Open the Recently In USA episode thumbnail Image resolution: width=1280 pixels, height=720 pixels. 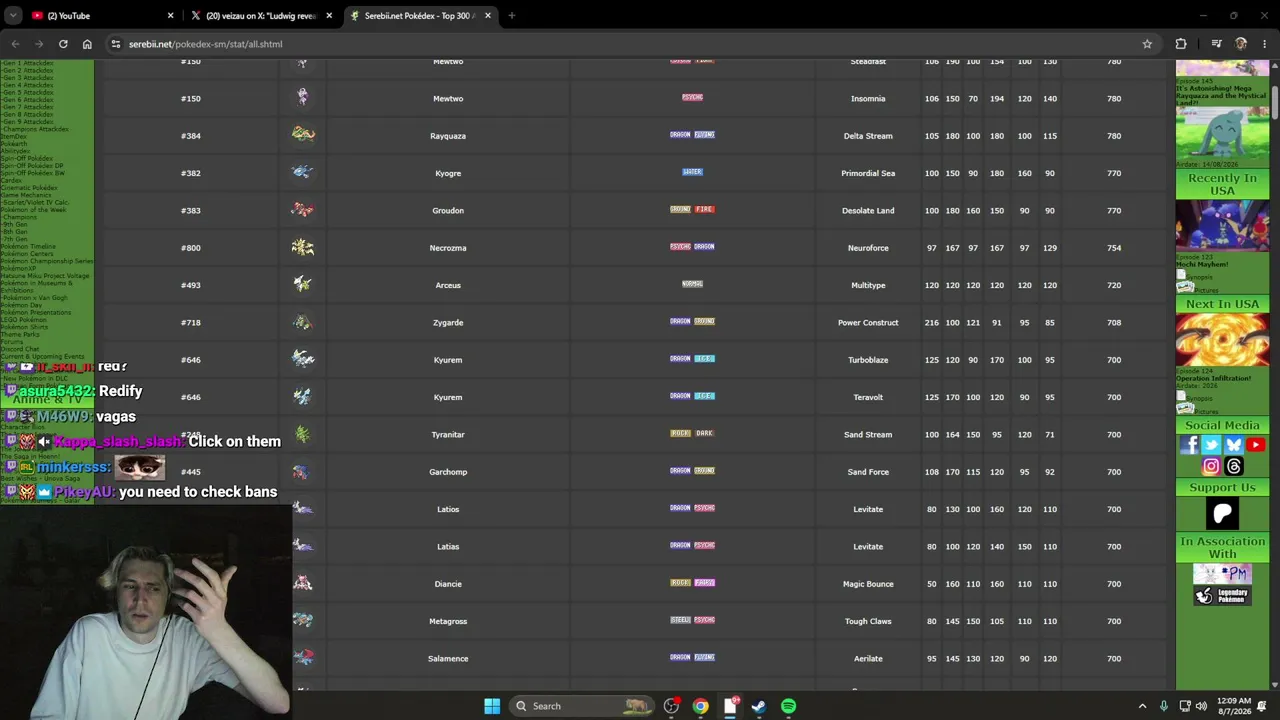pyautogui.click(x=1222, y=226)
